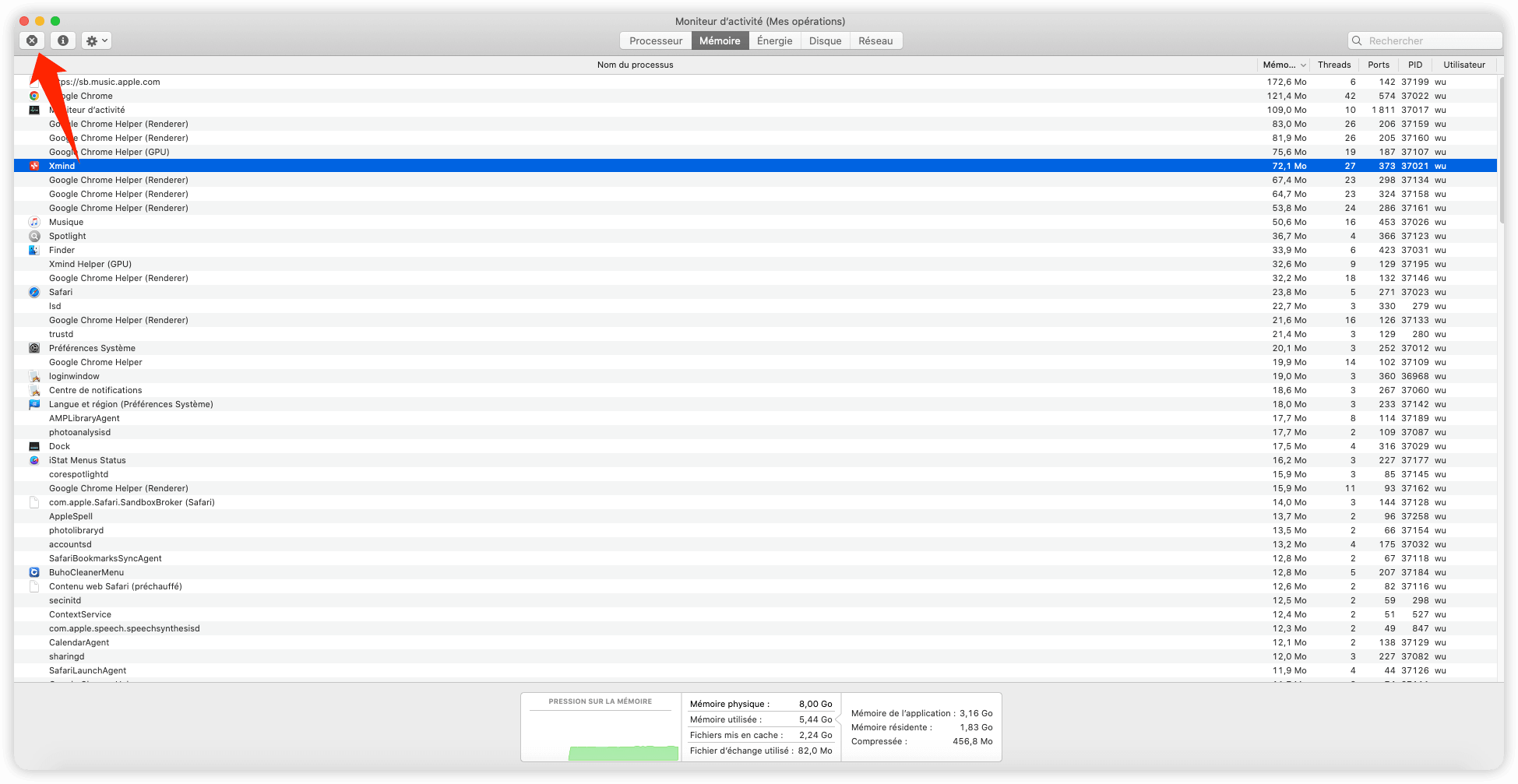
Task: Click the memory pressure graph
Action: 601,735
